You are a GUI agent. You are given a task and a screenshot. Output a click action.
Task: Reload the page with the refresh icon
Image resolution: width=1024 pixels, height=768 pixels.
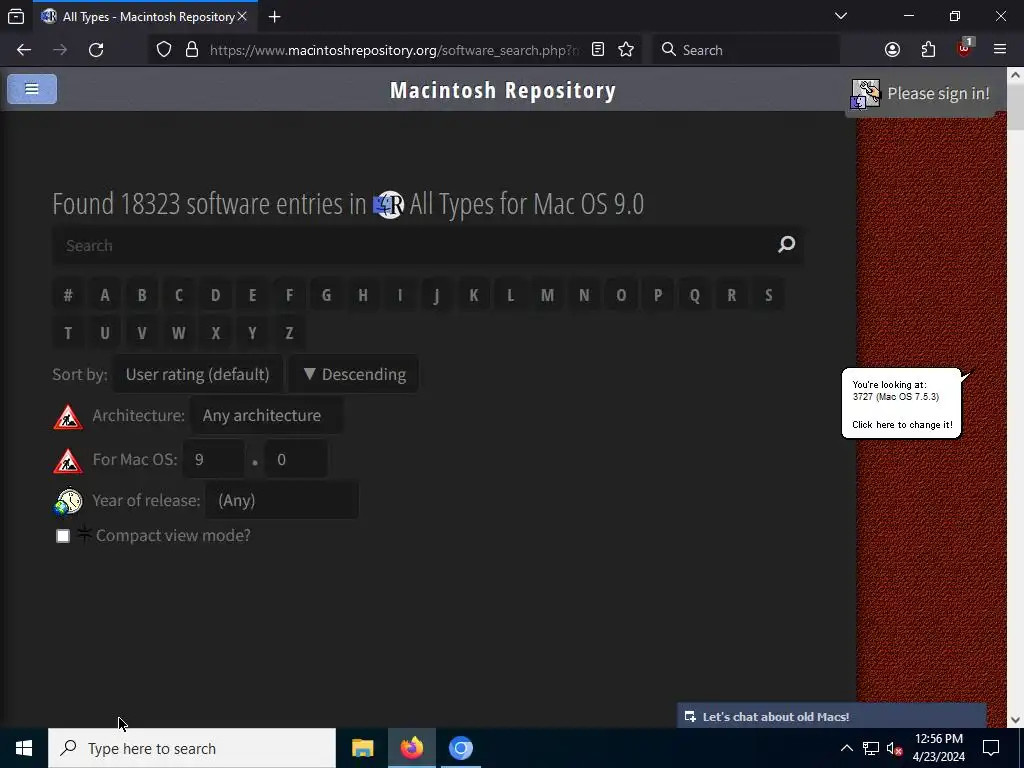click(96, 50)
